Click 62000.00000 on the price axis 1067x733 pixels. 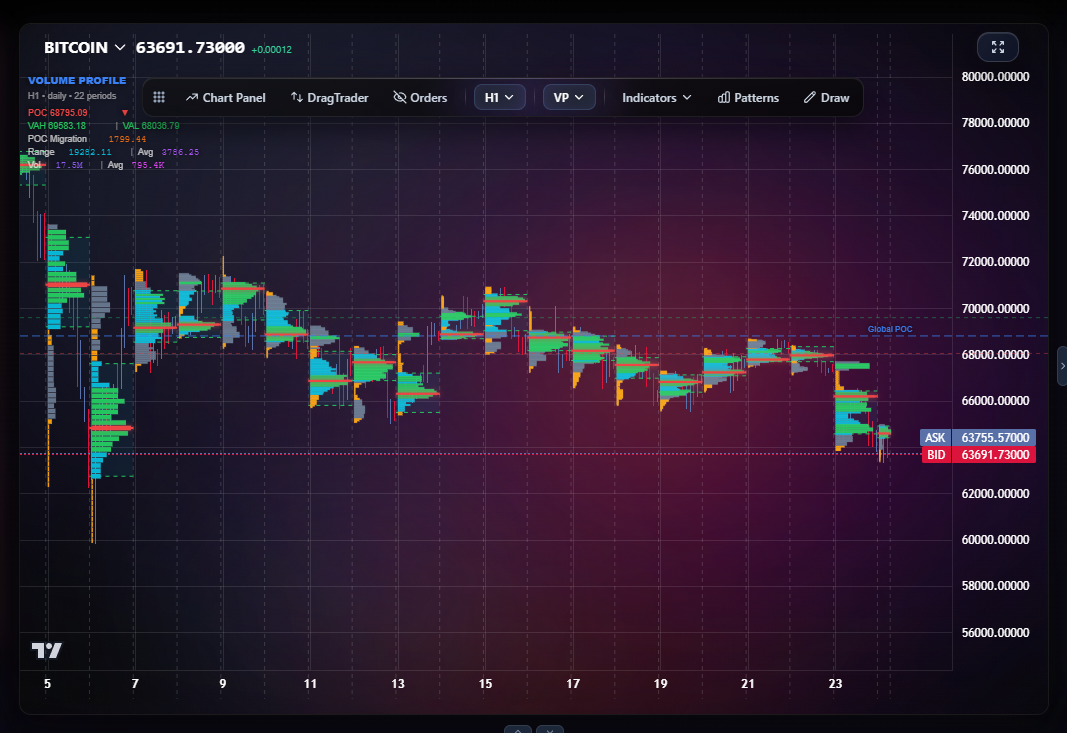[x=995, y=493]
